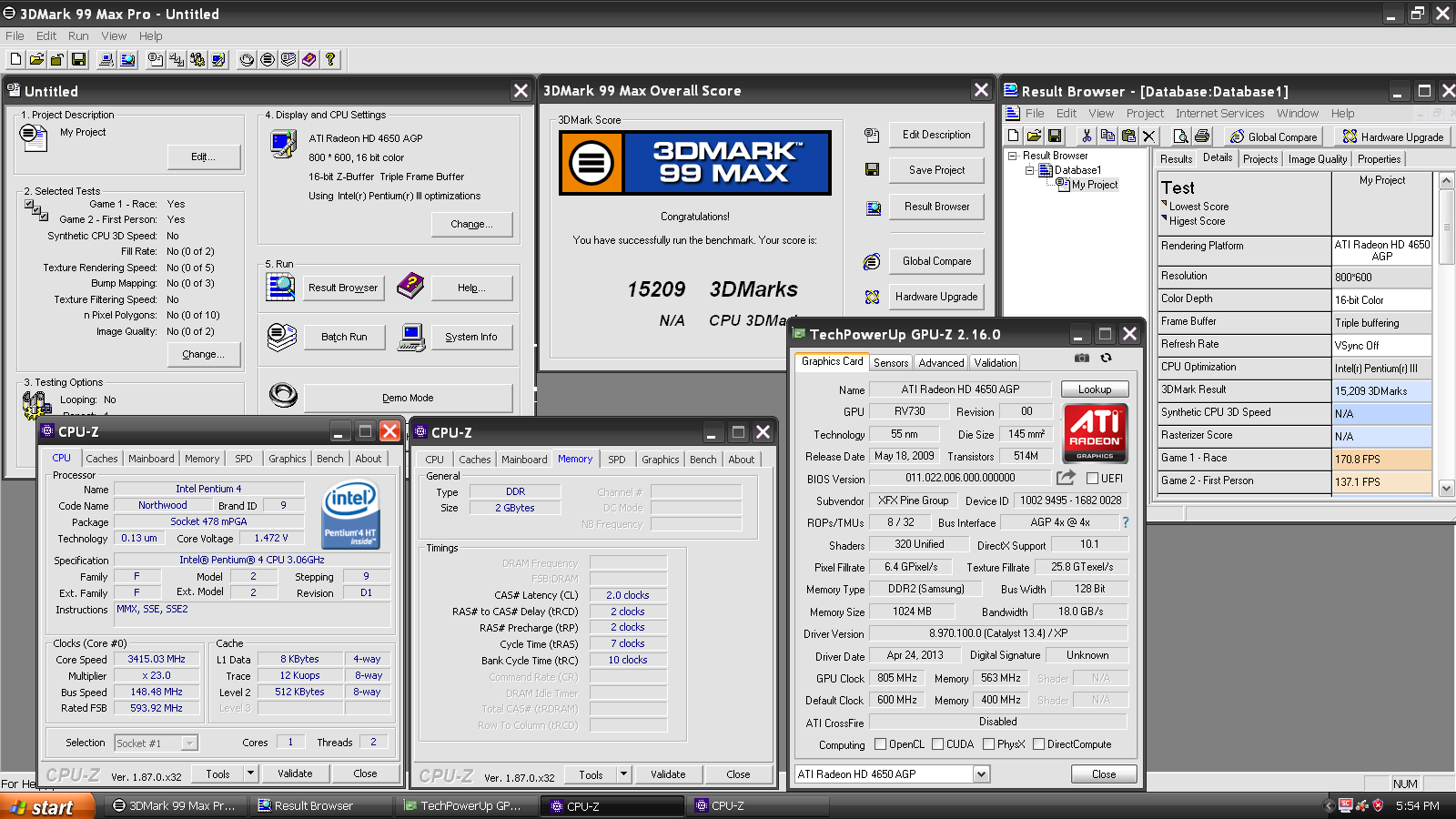Click Display and CPU Settings toolbar icon

218,59
